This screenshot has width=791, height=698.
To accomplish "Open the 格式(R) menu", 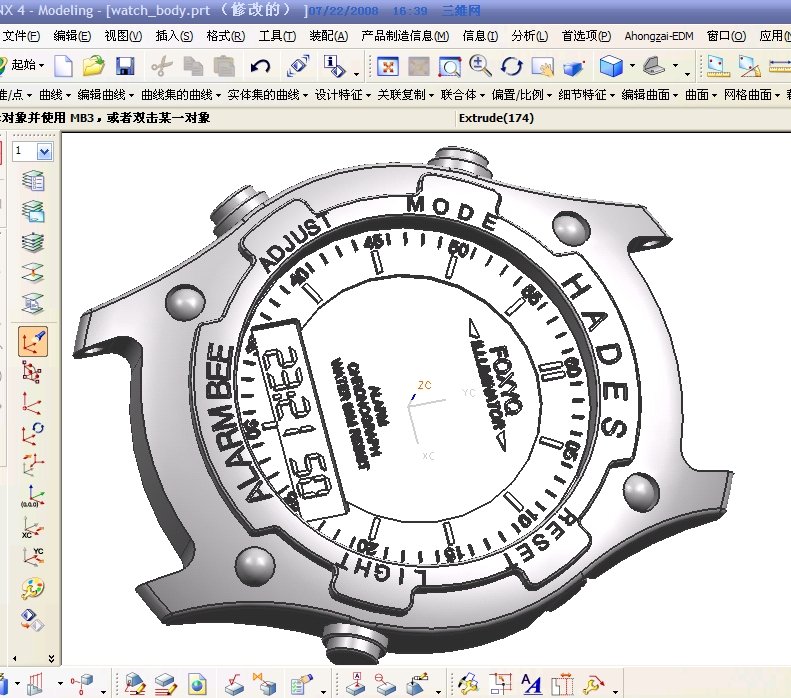I will coord(225,36).
